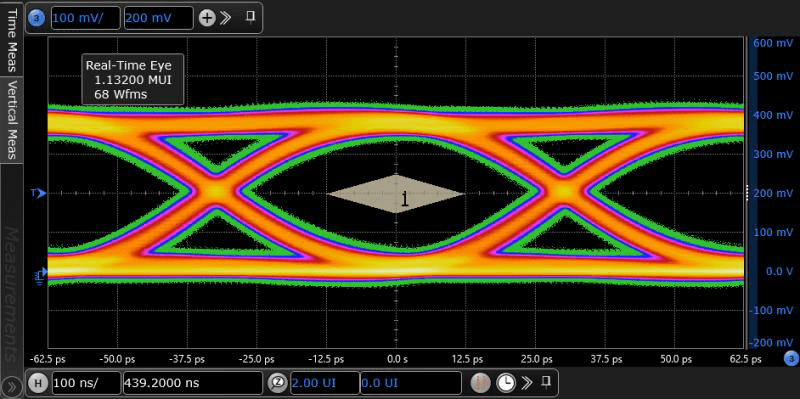Select the channel ground reference marker

click(x=41, y=276)
